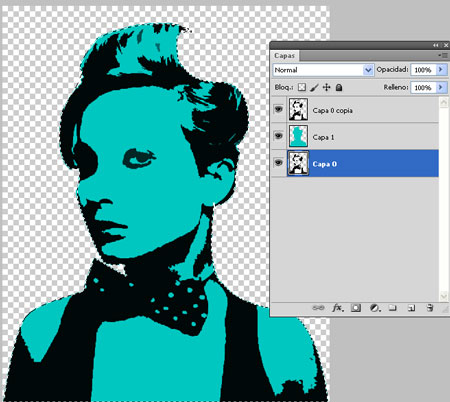Click the link layers chain icon
450x402 pixels.
[x=318, y=308]
